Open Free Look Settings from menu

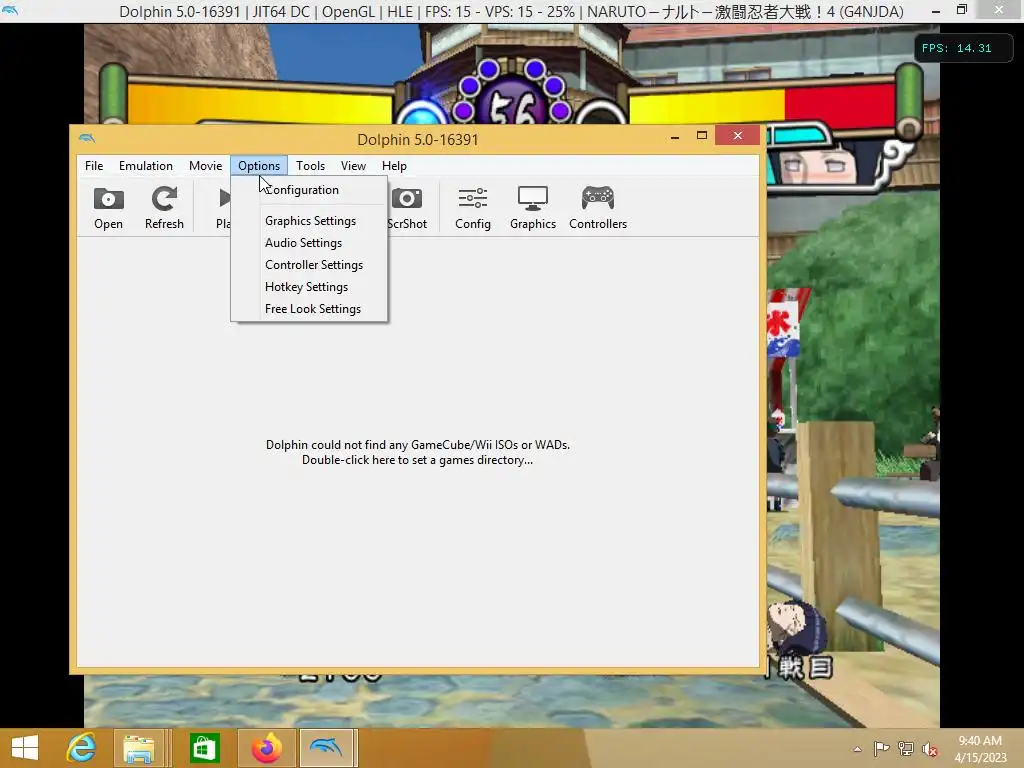click(310, 309)
